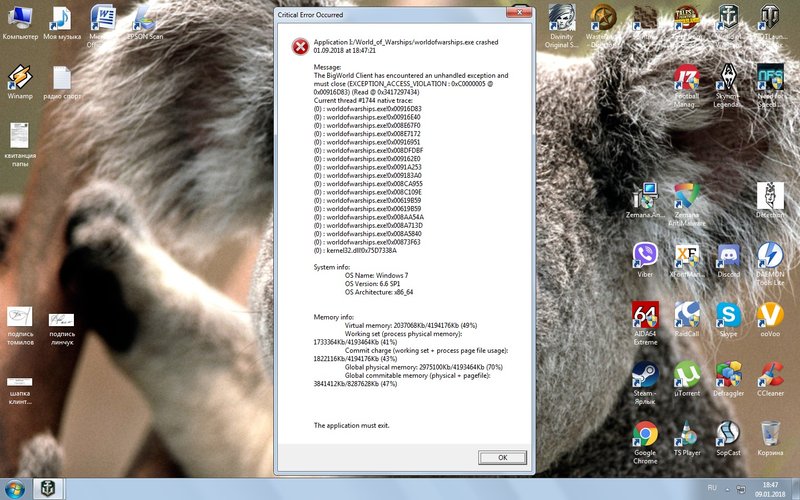Launch the Skyrim Legendary shortcut
Viewport: 800px width, 500px height.
click(x=729, y=86)
